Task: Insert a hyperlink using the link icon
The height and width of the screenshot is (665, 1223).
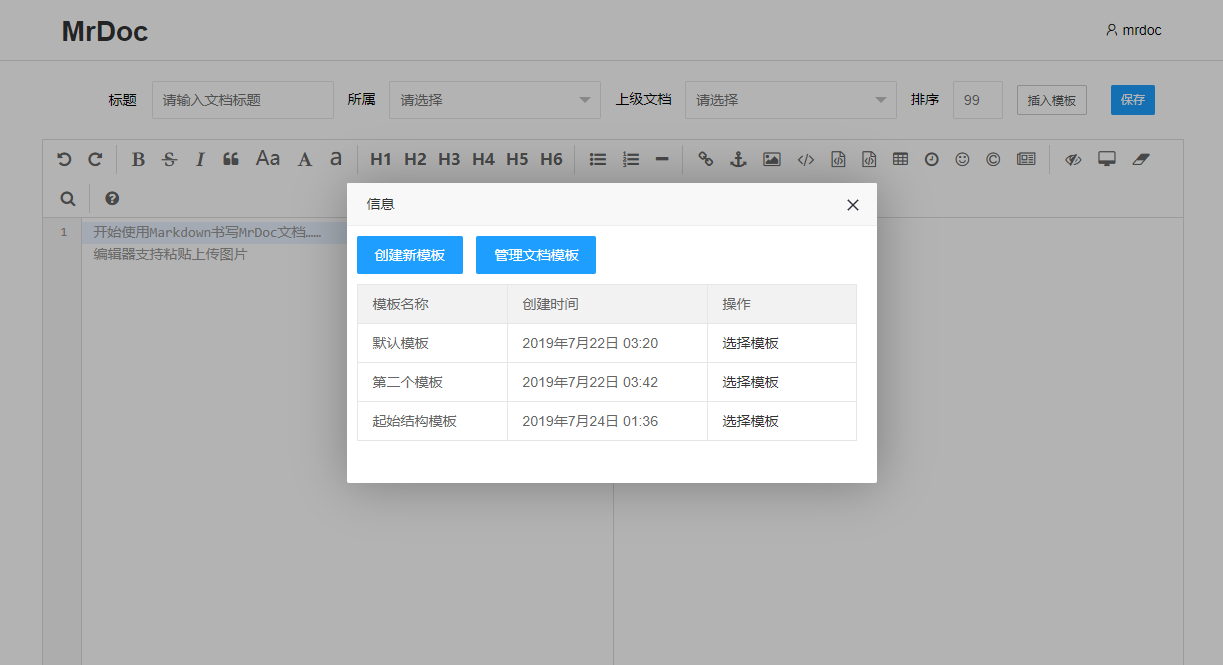Action: (706, 159)
